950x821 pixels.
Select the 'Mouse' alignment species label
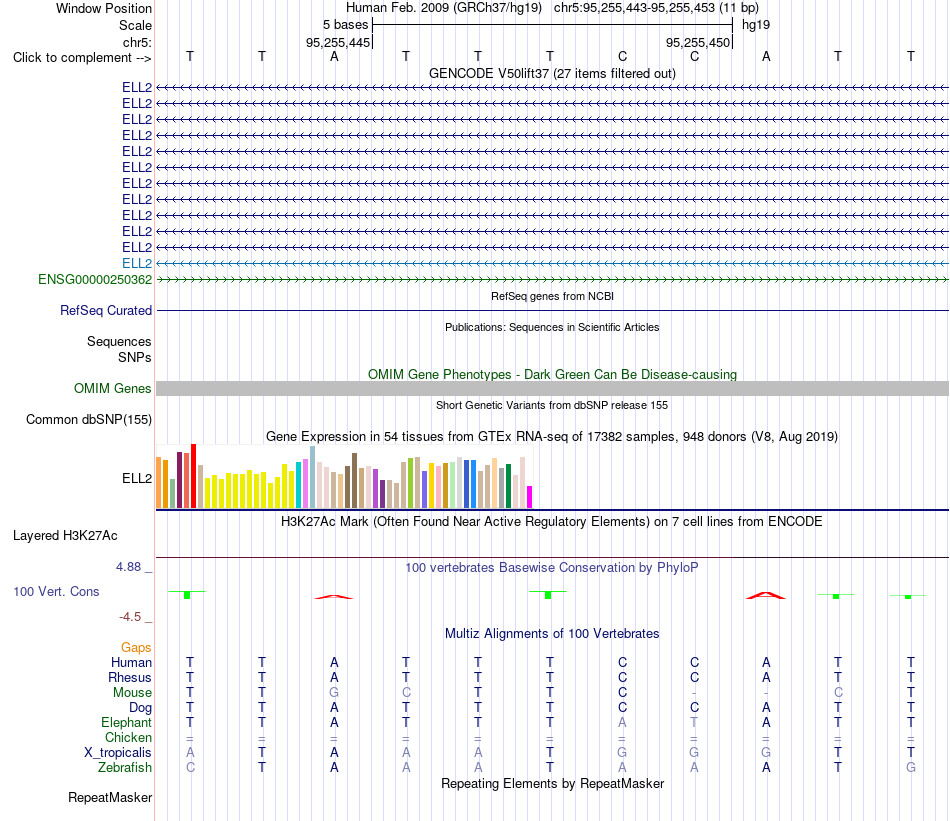coord(132,693)
